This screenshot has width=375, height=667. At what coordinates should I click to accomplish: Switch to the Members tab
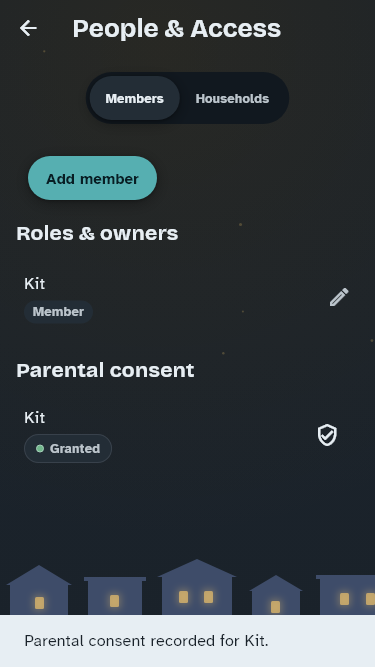[134, 98]
